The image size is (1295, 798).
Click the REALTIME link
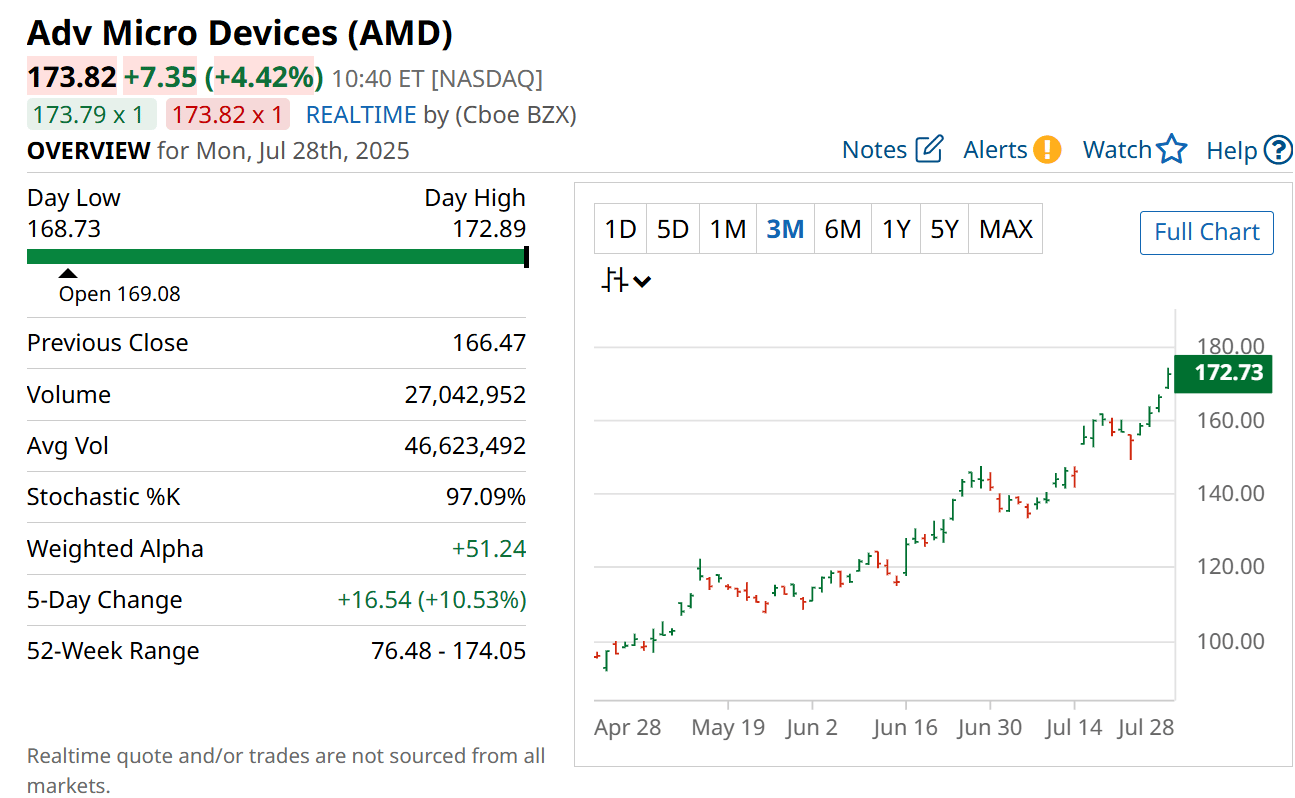[361, 114]
